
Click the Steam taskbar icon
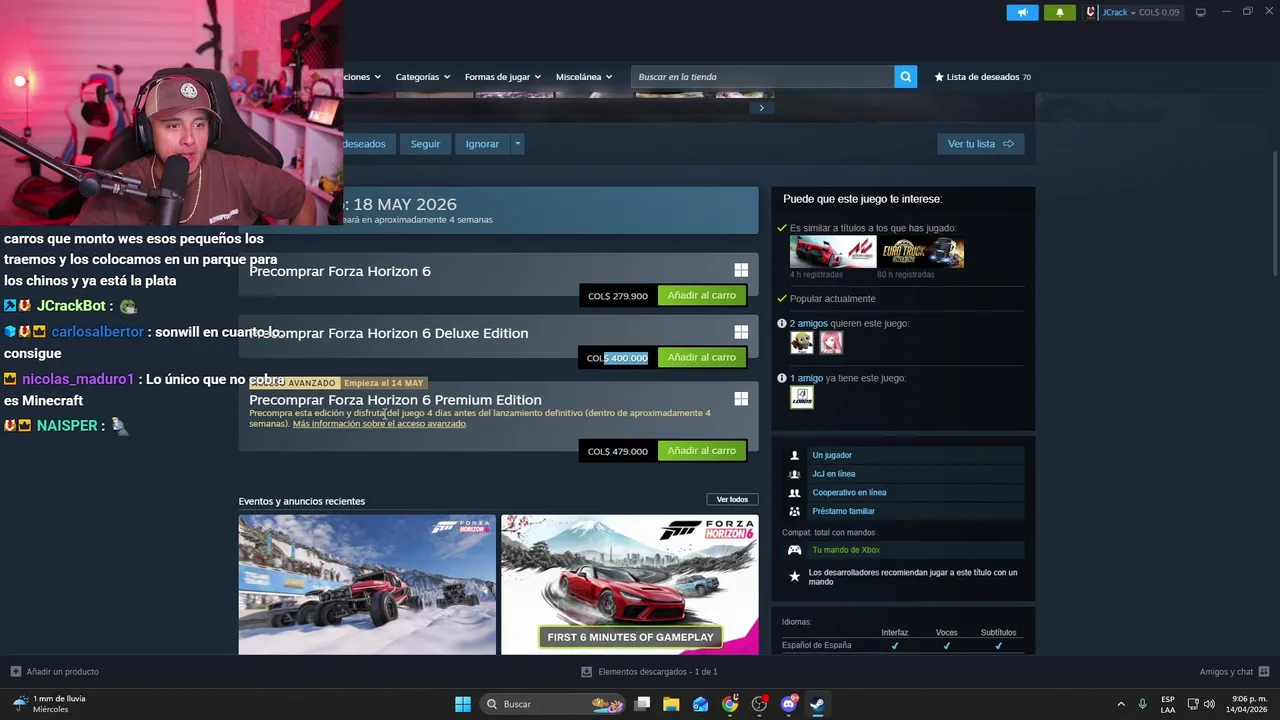coord(817,704)
